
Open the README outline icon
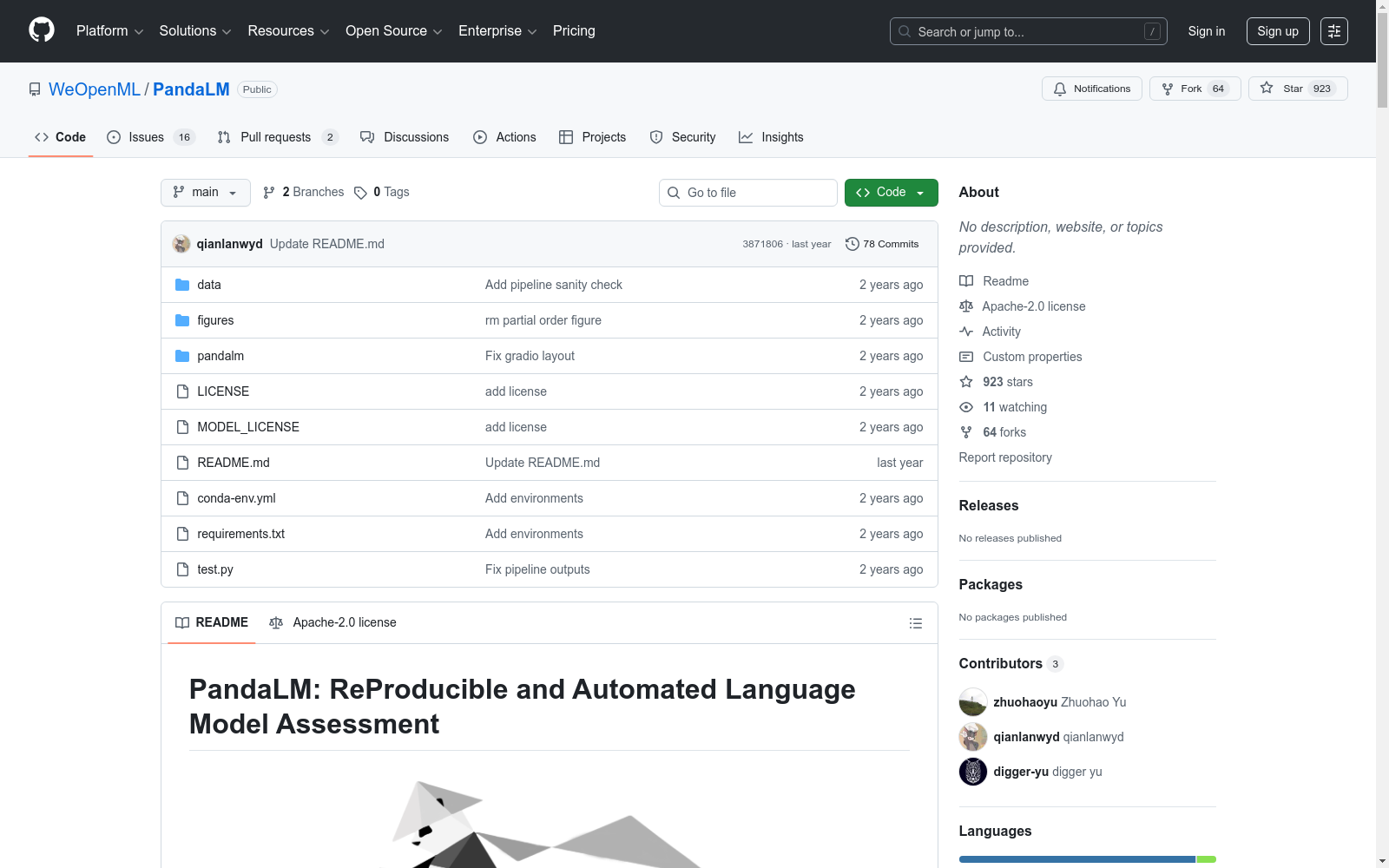coord(915,623)
